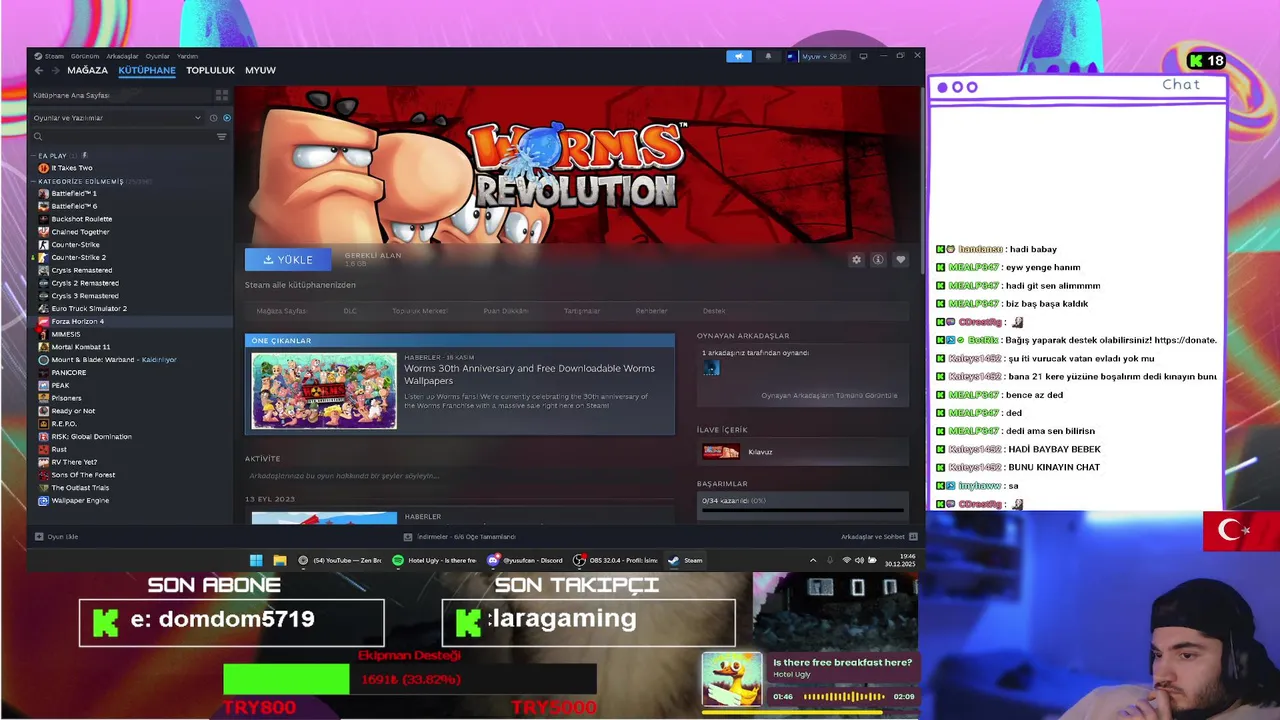The image size is (1280, 720).
Task: Open OBS taskbar item
Action: click(x=615, y=560)
